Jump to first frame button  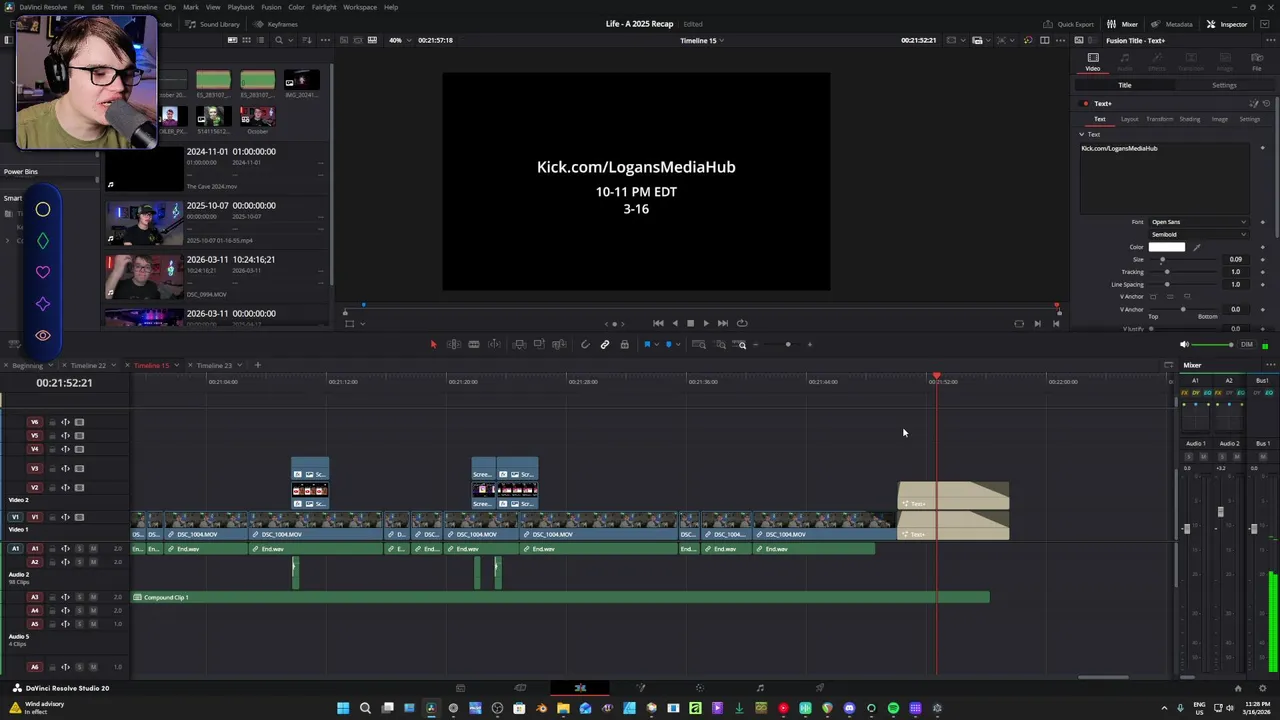[658, 323]
